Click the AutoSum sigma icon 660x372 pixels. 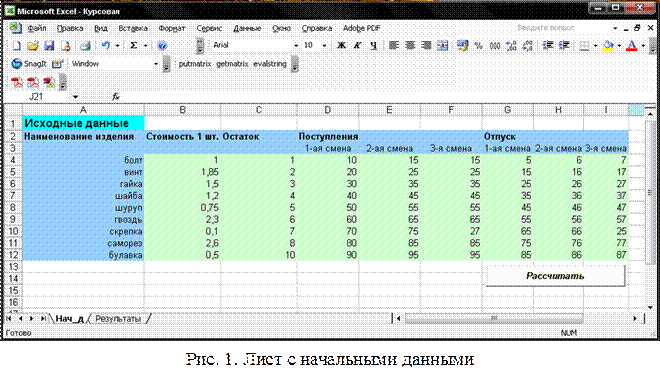[133, 45]
